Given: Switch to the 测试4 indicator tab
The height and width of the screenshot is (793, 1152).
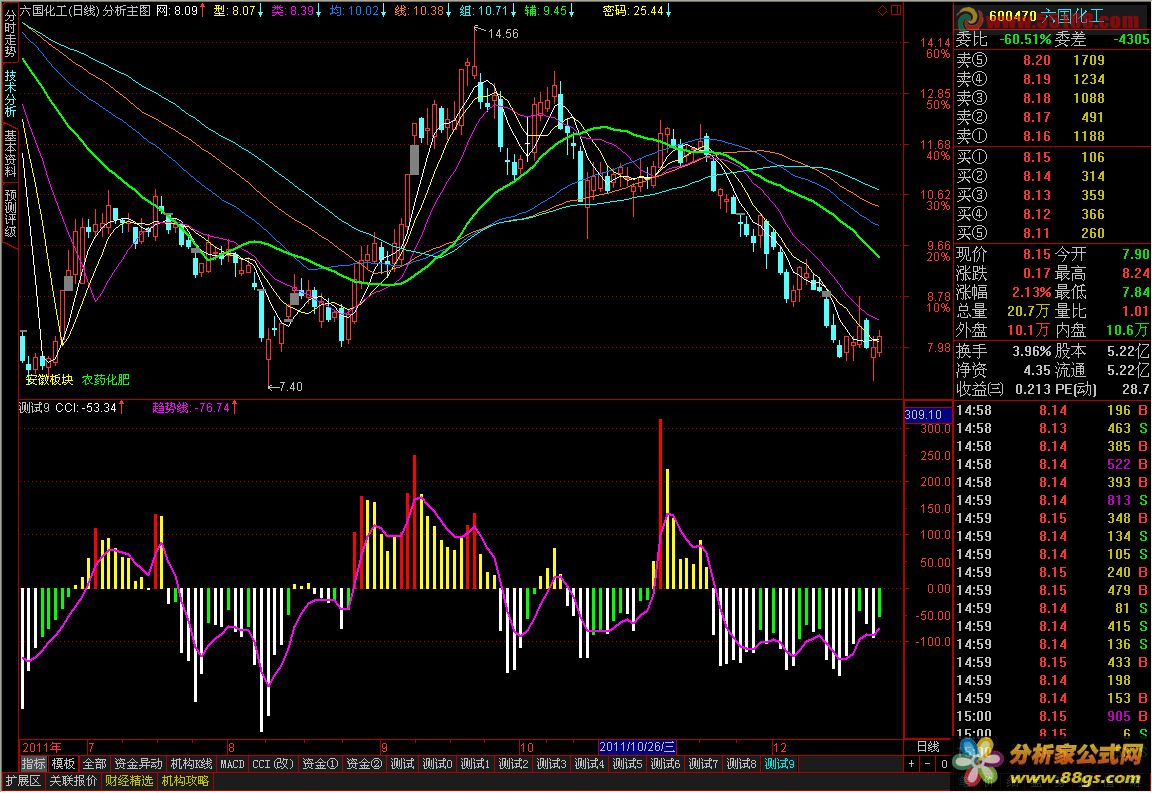Looking at the screenshot, I should click(589, 764).
